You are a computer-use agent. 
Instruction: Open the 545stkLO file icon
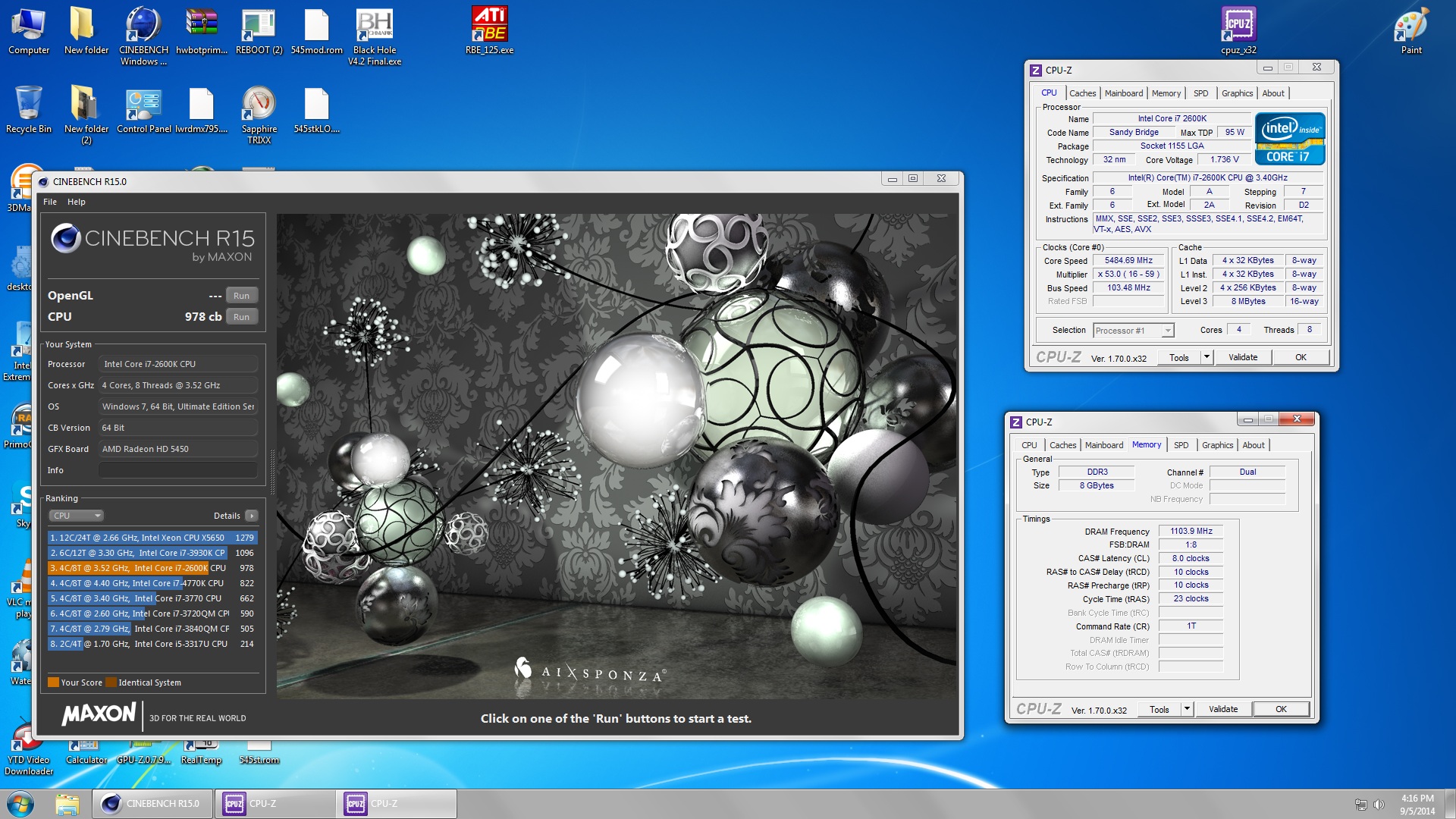(316, 110)
